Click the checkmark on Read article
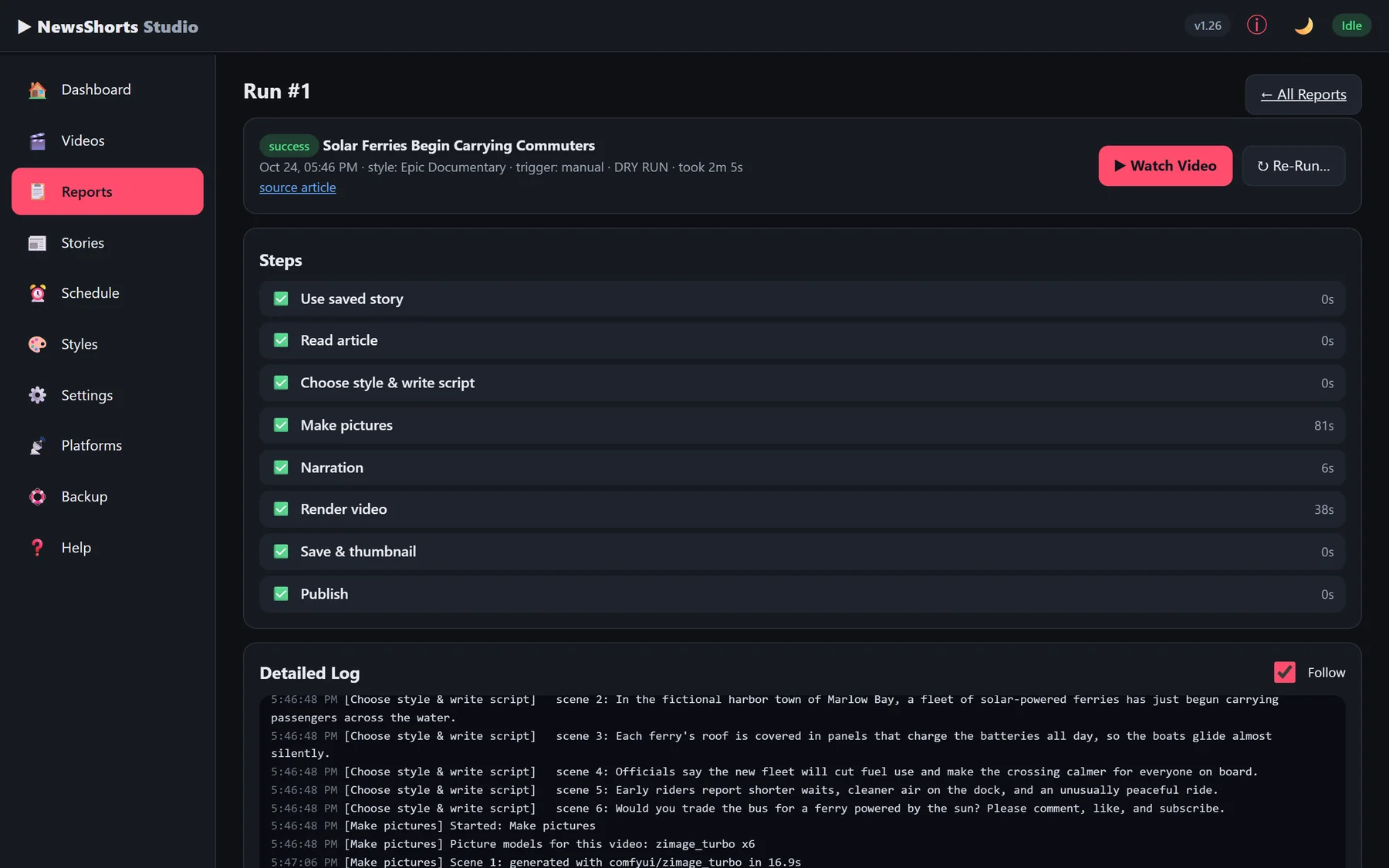The height and width of the screenshot is (868, 1389). [x=281, y=340]
